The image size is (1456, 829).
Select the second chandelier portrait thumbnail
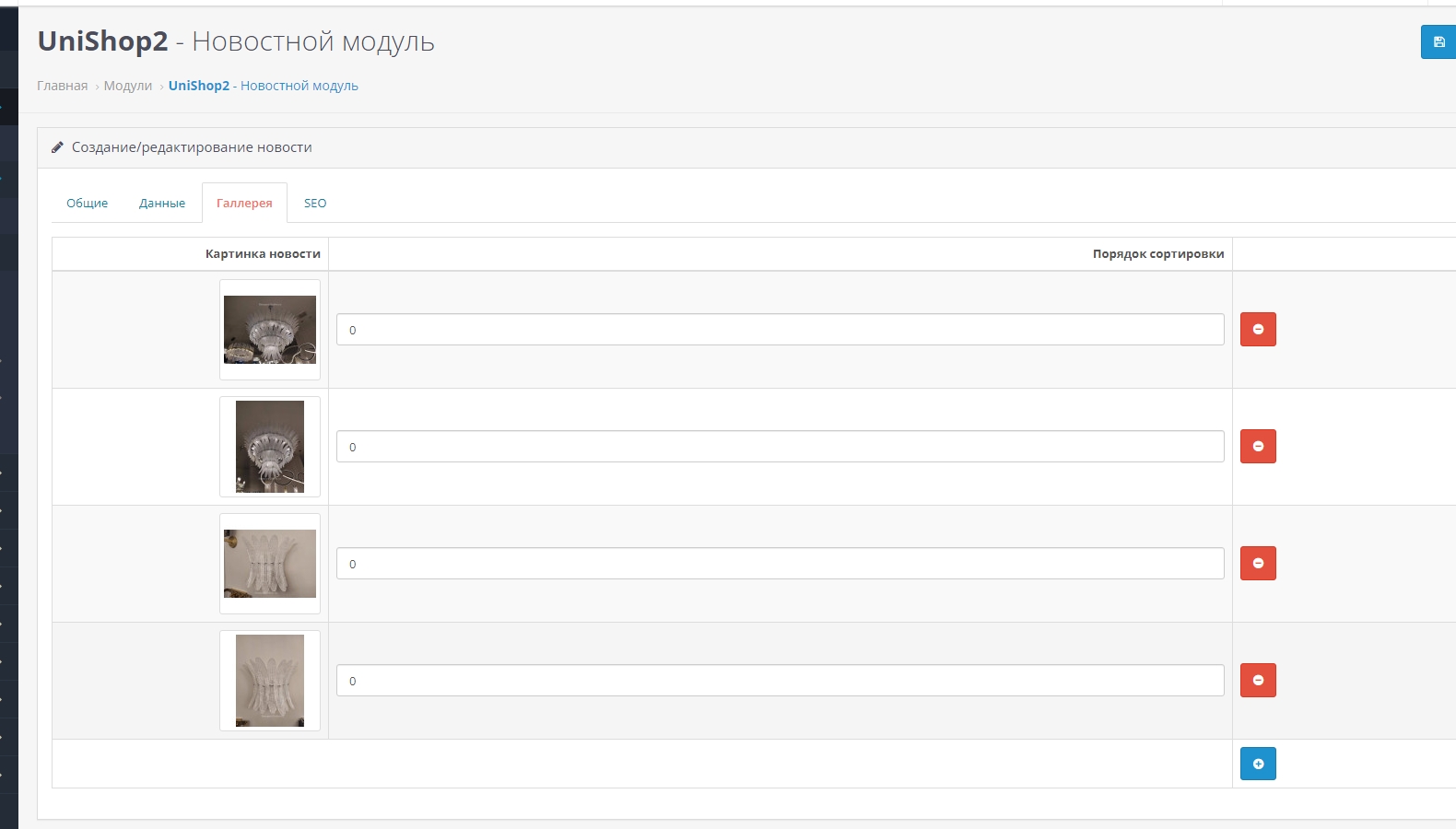tap(270, 447)
